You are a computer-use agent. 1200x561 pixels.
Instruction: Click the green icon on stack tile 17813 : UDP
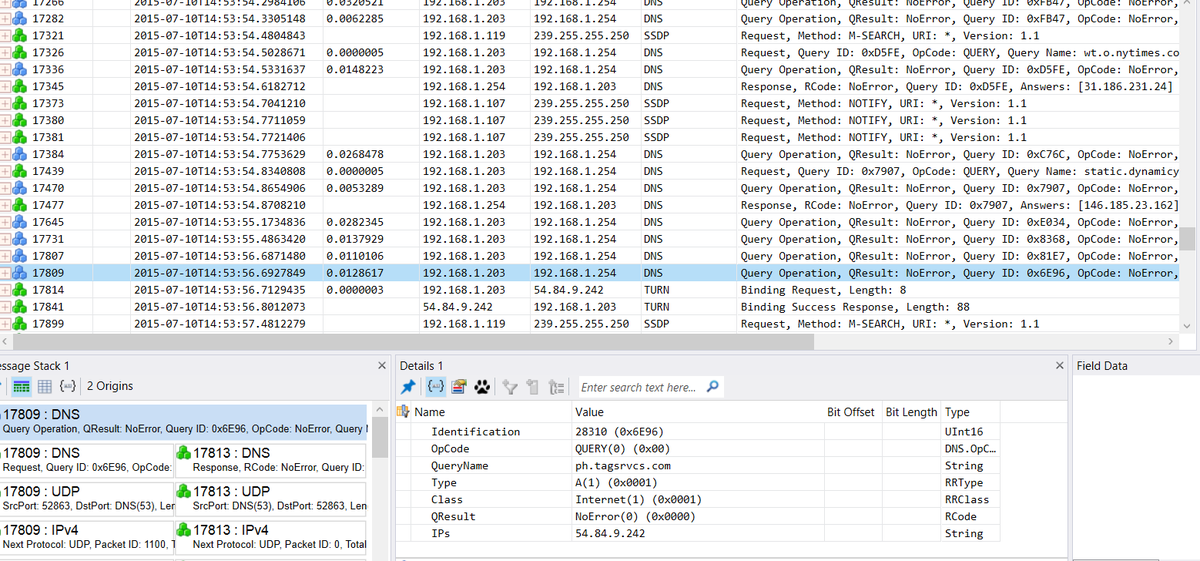(x=183, y=490)
